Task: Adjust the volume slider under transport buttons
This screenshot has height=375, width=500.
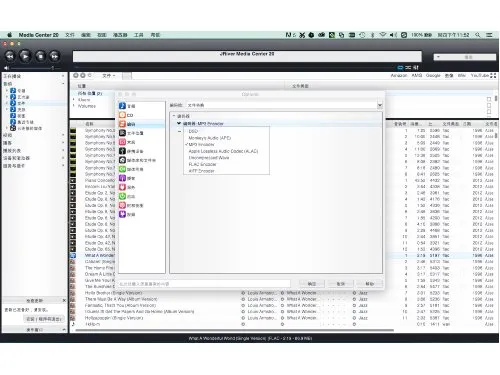Action: [x=33, y=68]
